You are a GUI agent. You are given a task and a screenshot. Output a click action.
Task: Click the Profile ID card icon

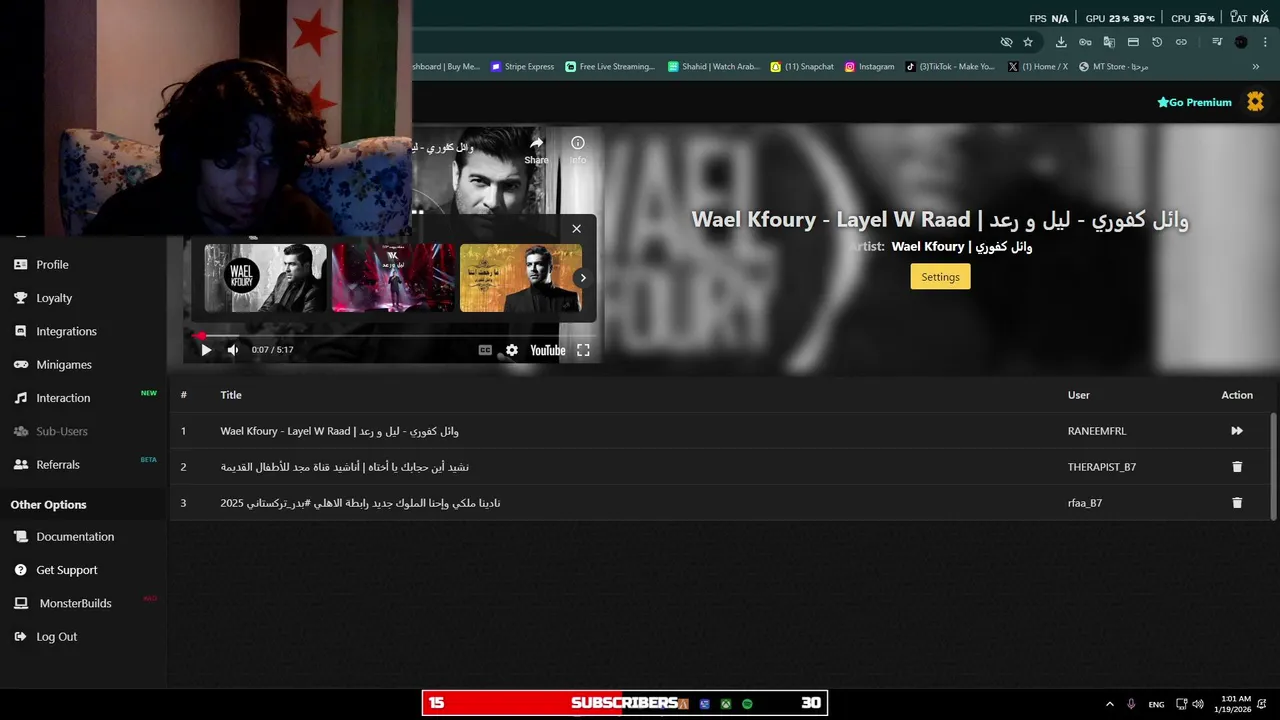(x=20, y=265)
